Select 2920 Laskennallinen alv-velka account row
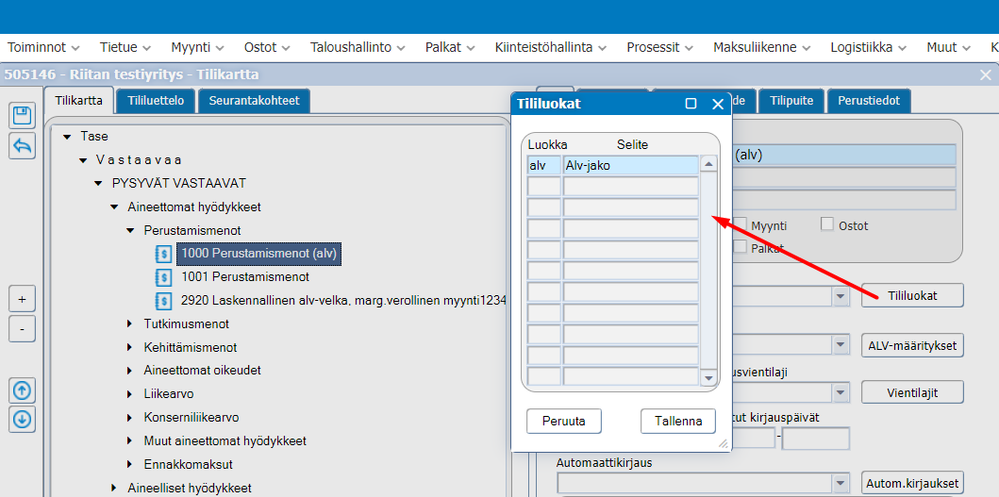Viewport: 999px width, 497px height. pyautogui.click(x=343, y=300)
